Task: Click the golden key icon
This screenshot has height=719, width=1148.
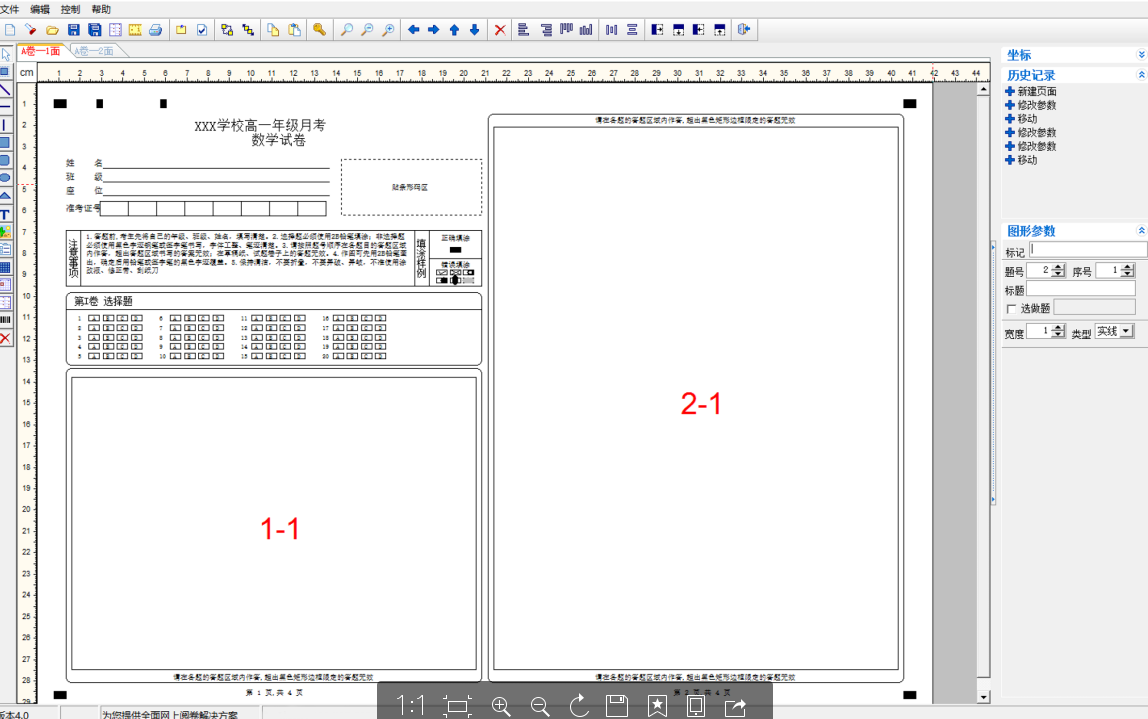Action: [319, 30]
